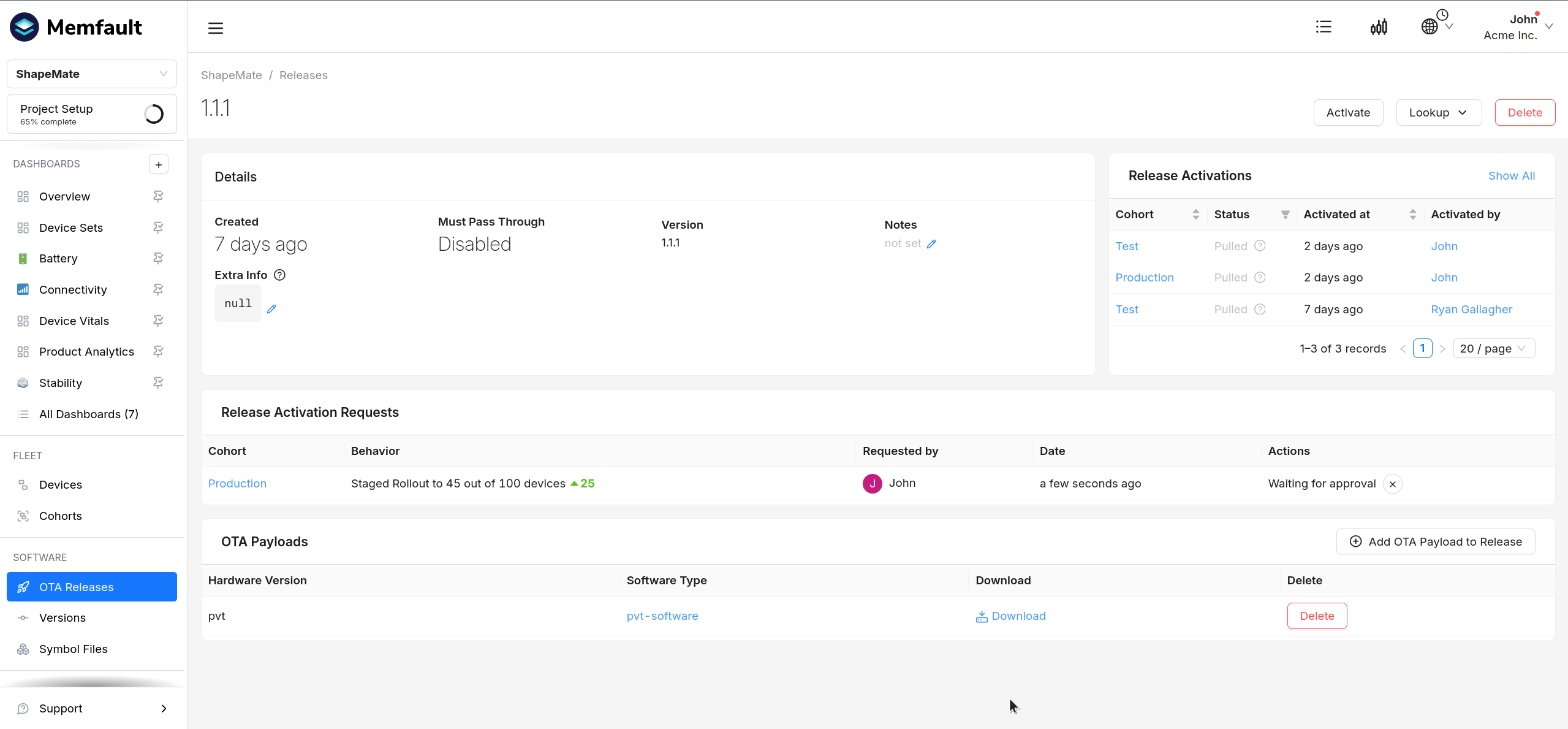Toggle pin for Overview dashboard
Viewport: 1568px width, 729px height.
point(158,196)
